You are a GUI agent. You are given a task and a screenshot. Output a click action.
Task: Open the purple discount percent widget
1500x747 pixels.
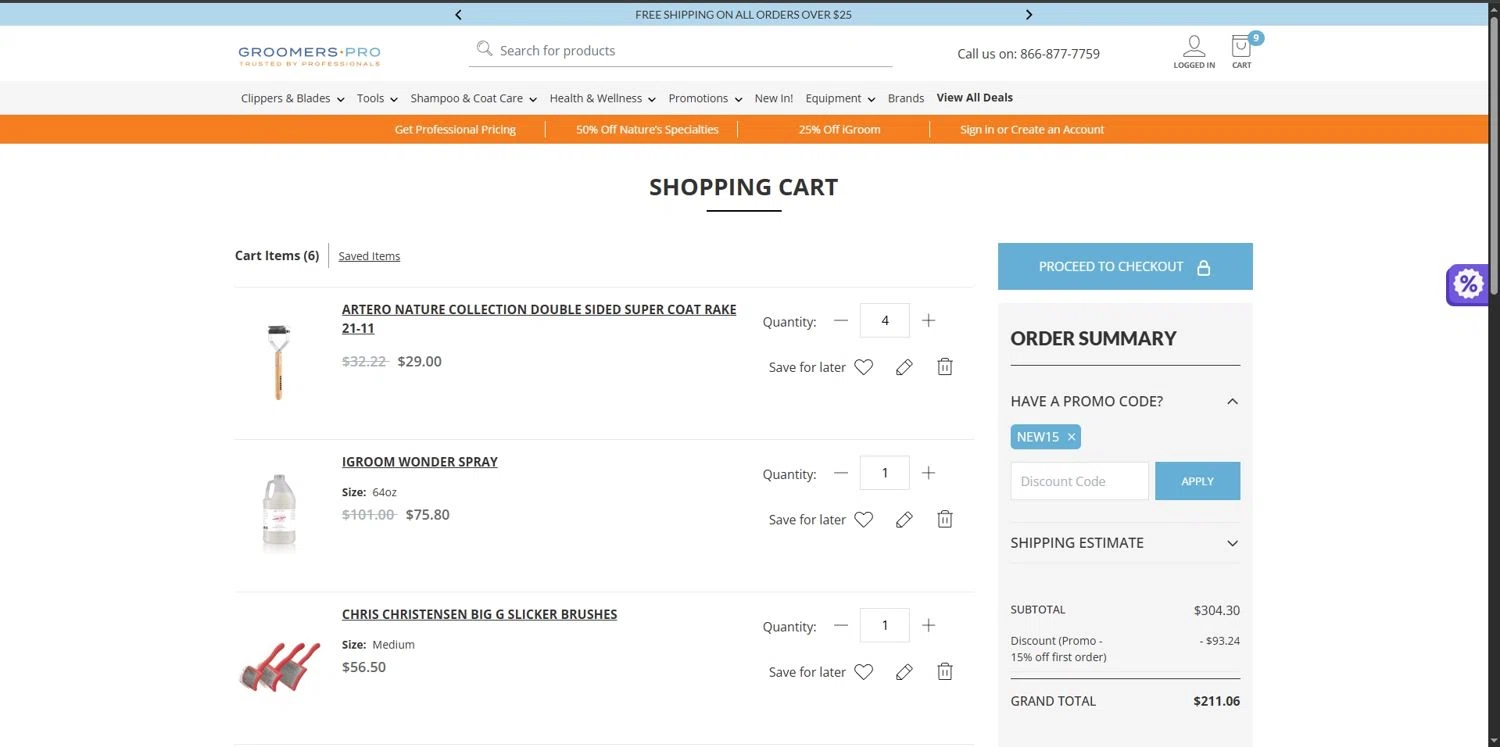point(1467,285)
